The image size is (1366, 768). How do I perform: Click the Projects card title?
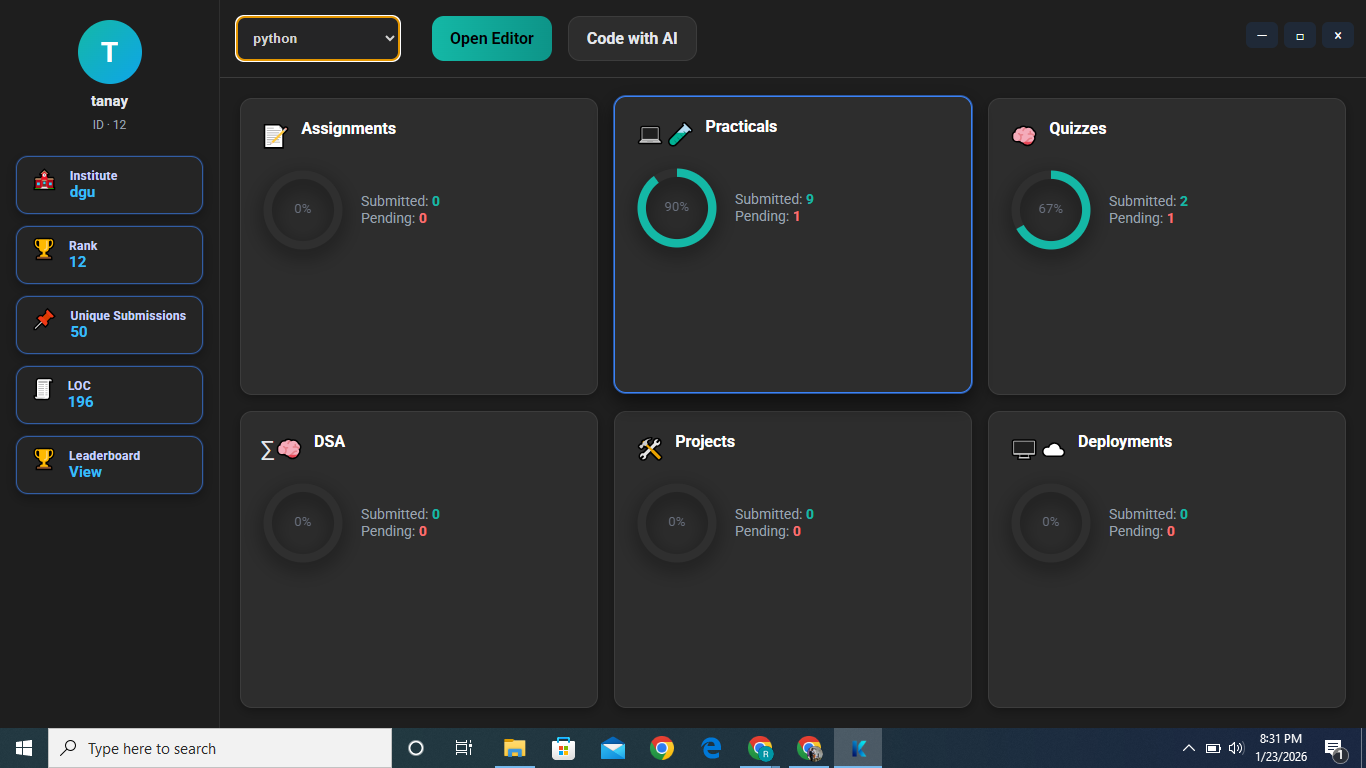coord(705,441)
